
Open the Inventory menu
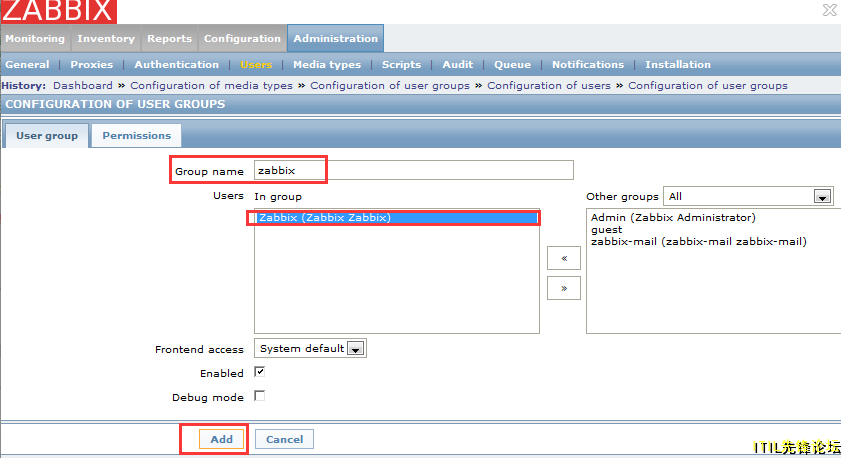(x=106, y=39)
